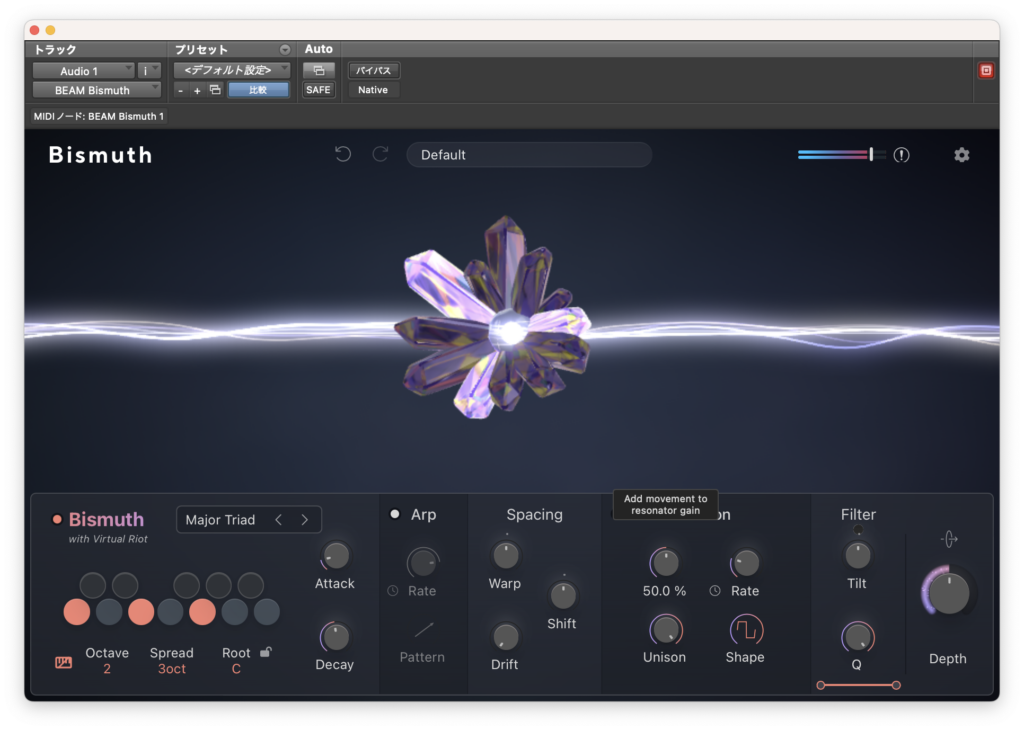Click the Warp knob
The height and width of the screenshot is (730, 1024).
click(x=505, y=556)
